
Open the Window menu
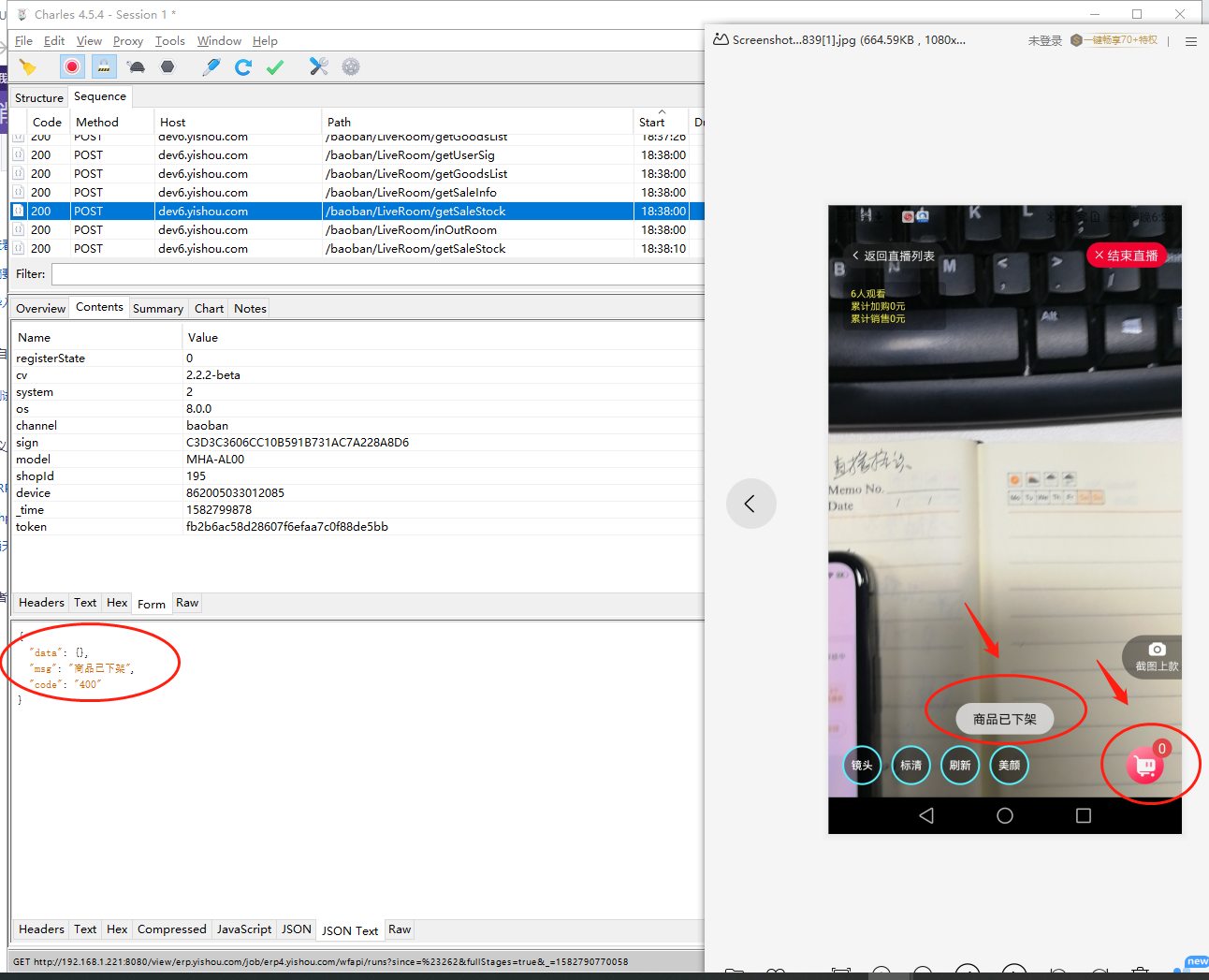point(219,41)
